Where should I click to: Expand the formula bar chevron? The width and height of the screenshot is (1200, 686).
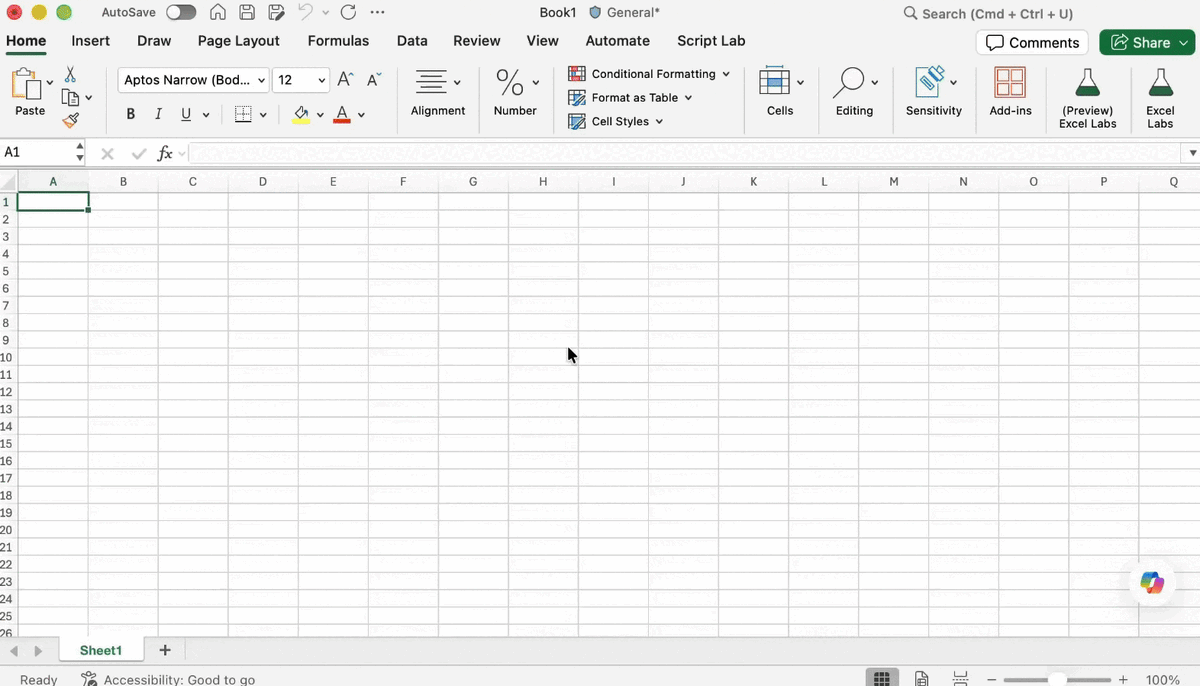(x=1192, y=153)
